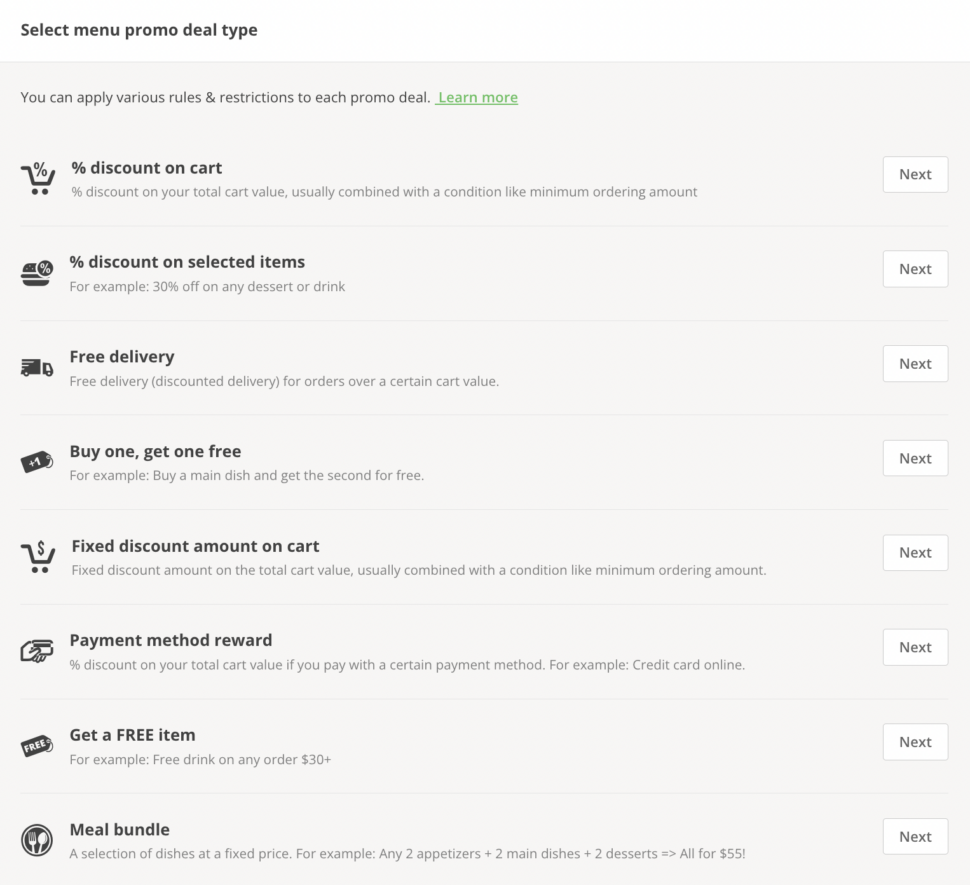Select Next for Buy one, get one free
This screenshot has height=885, width=970.
(x=915, y=458)
